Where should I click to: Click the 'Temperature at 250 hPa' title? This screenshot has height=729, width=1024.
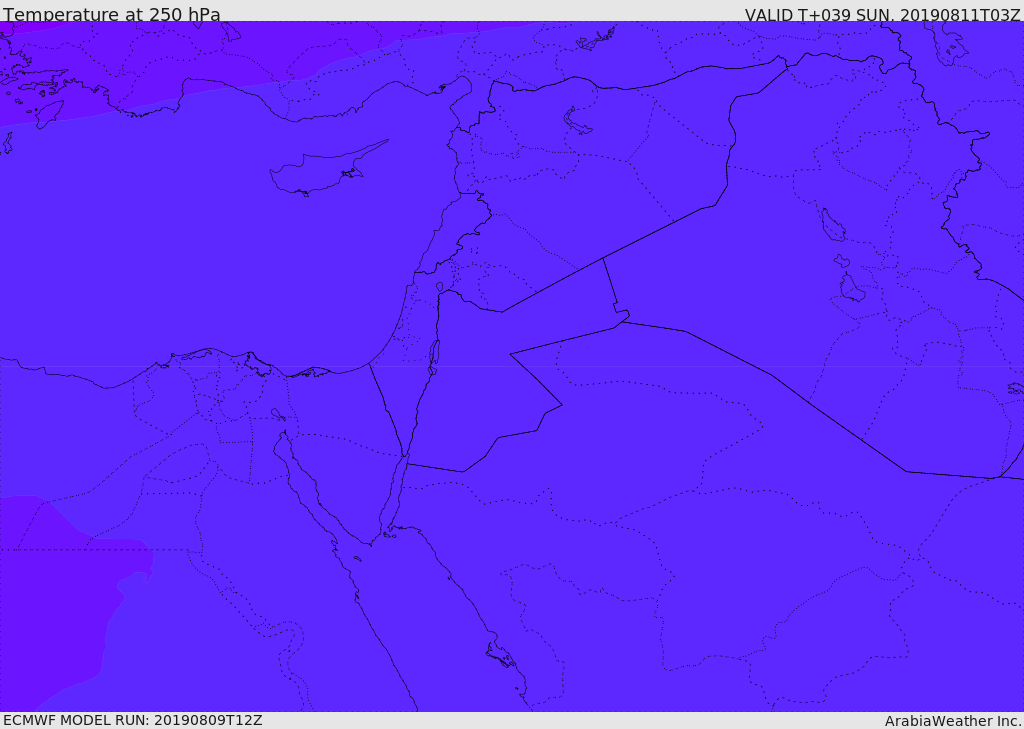click(112, 14)
